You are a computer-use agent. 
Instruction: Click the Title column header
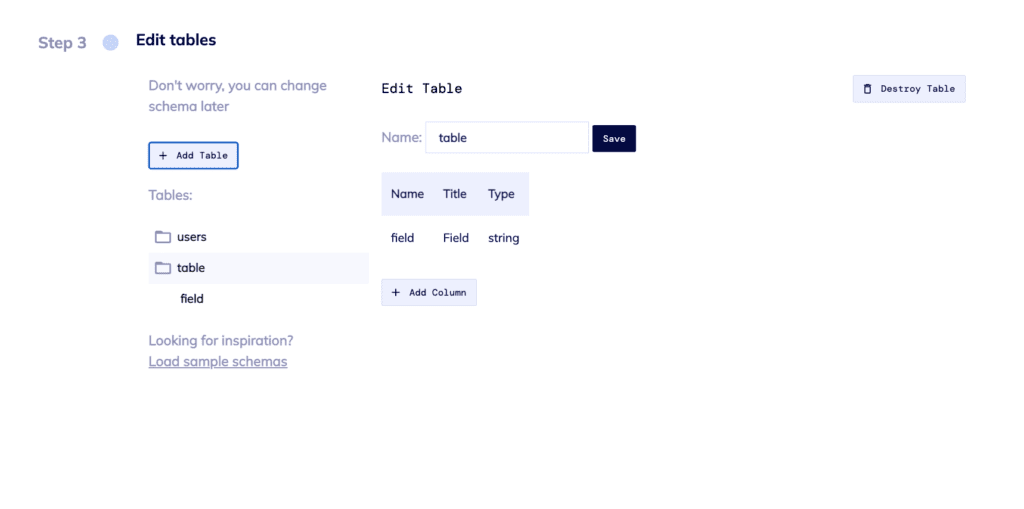[455, 194]
